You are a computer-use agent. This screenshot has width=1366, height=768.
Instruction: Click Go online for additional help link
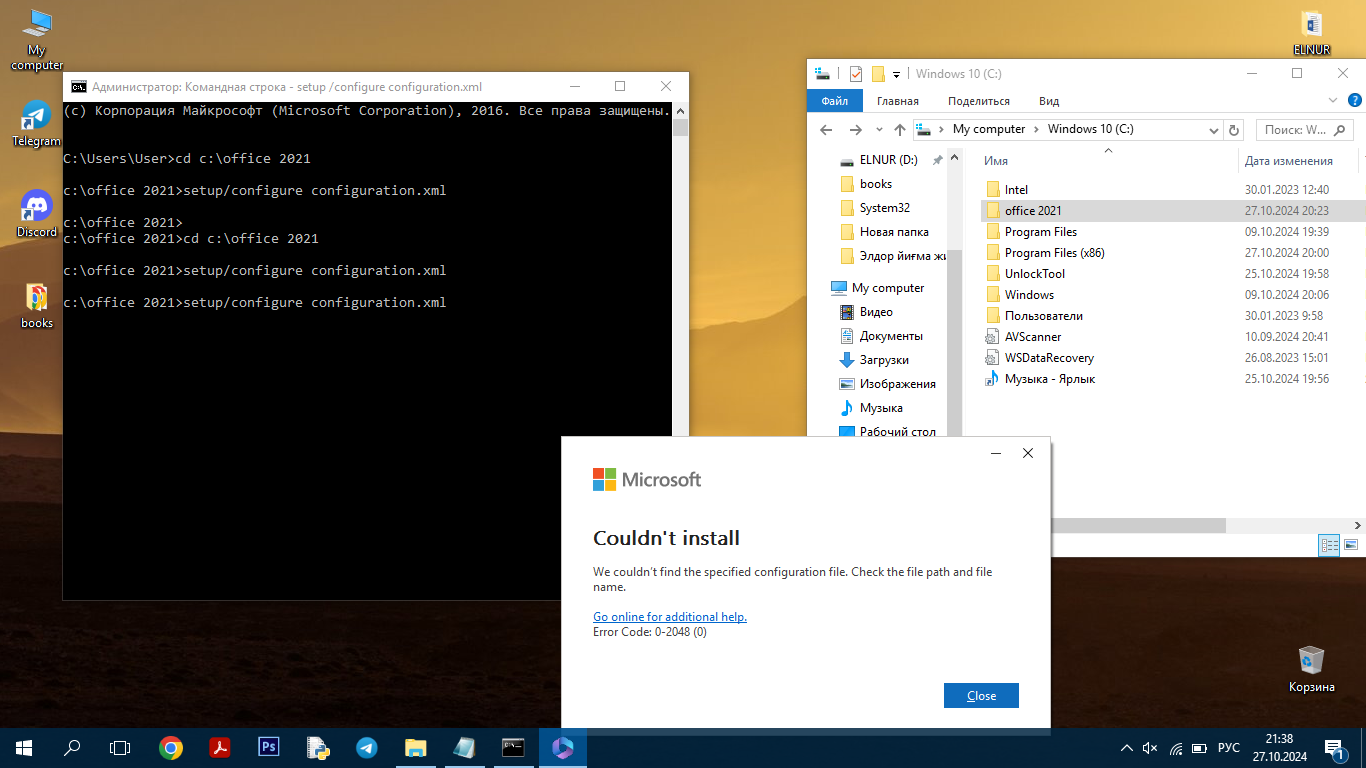[x=670, y=617]
